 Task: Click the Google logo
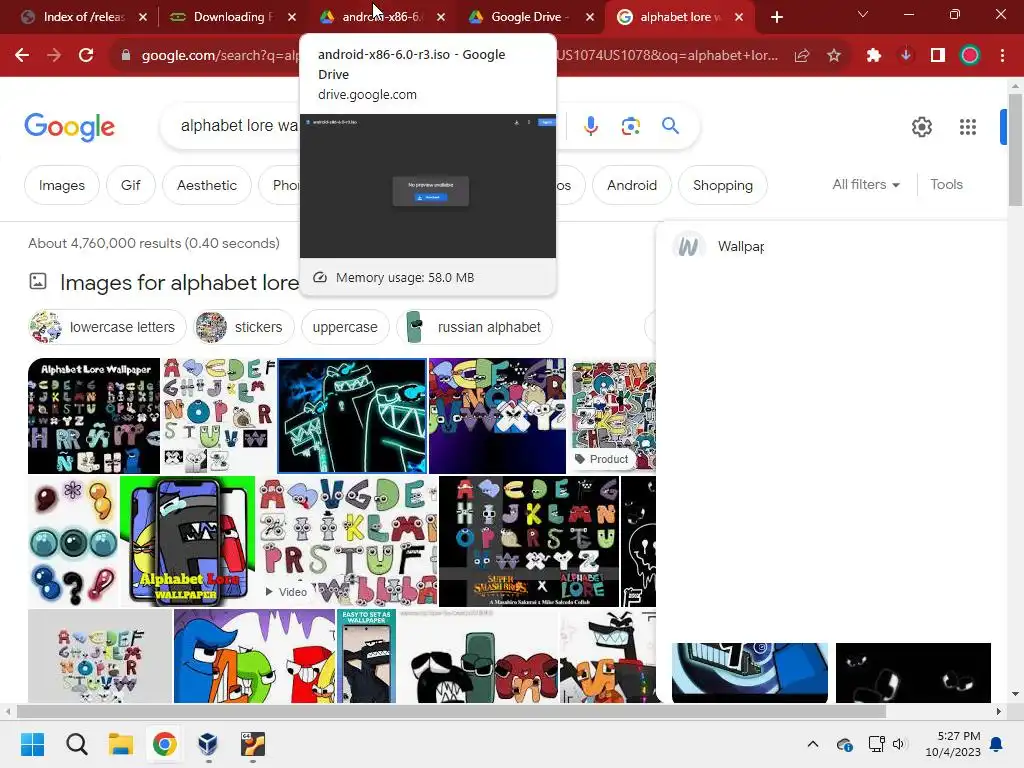click(x=69, y=127)
